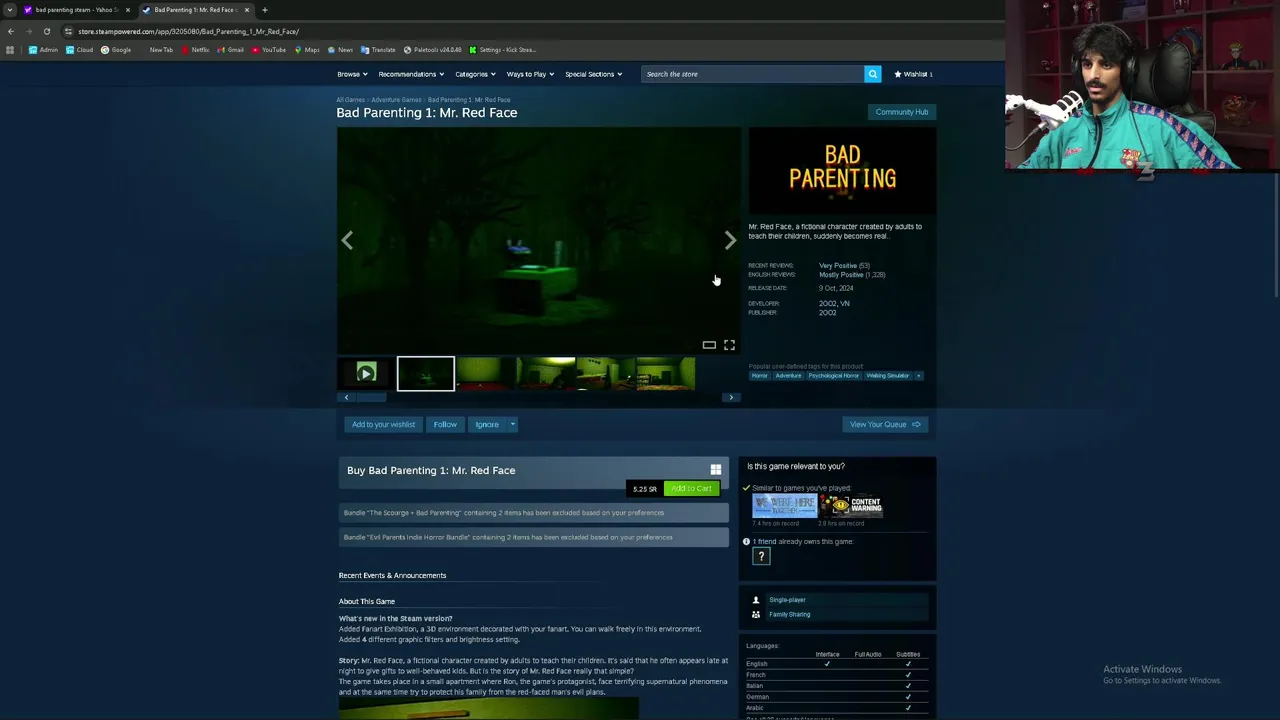Expand the Special Sections menu
1280x720 pixels.
(593, 74)
